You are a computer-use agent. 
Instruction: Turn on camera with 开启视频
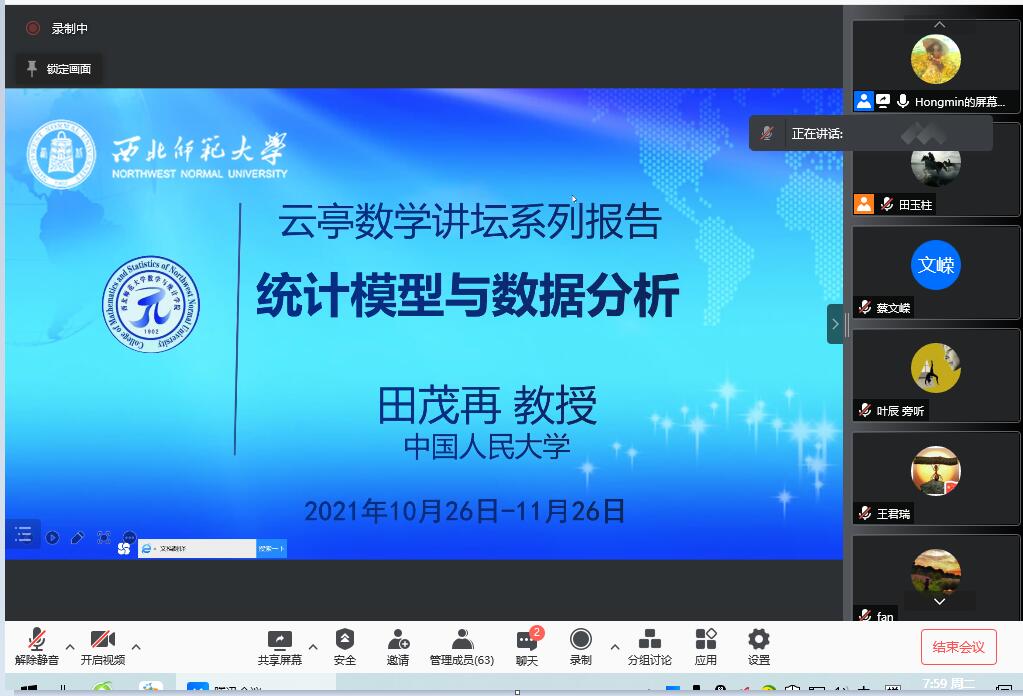[103, 646]
